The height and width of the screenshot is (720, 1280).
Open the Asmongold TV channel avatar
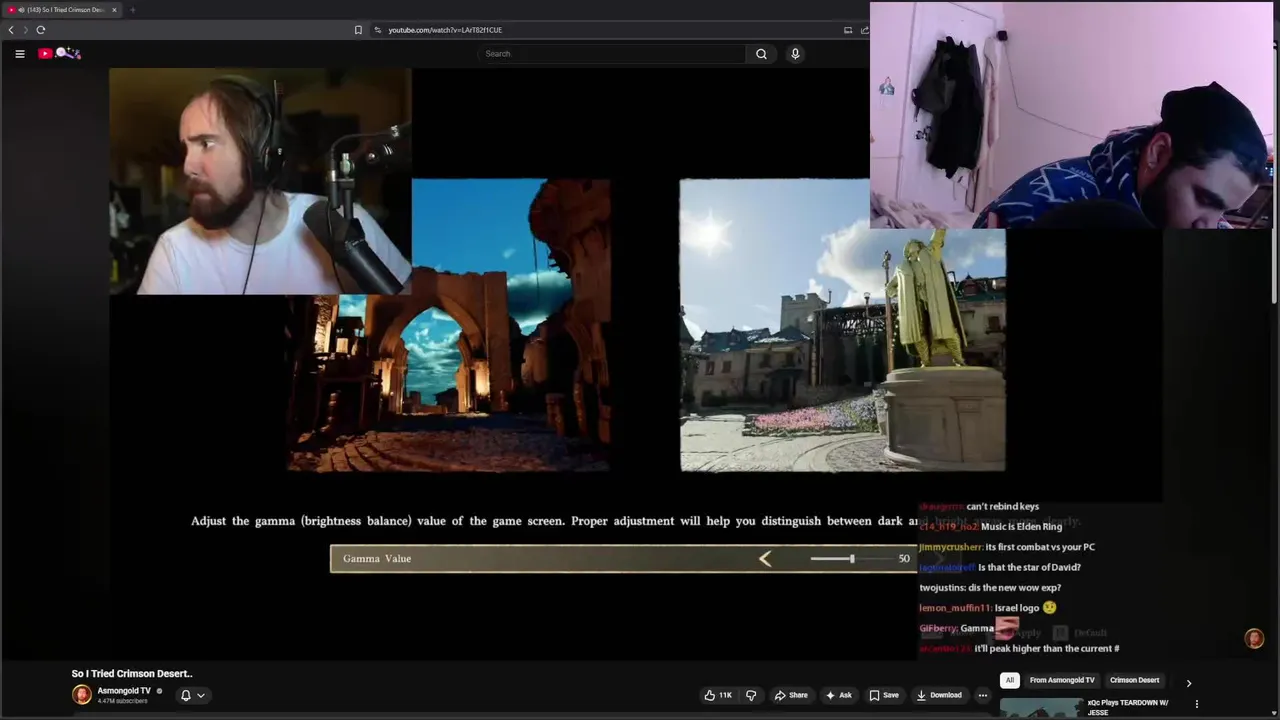click(82, 695)
